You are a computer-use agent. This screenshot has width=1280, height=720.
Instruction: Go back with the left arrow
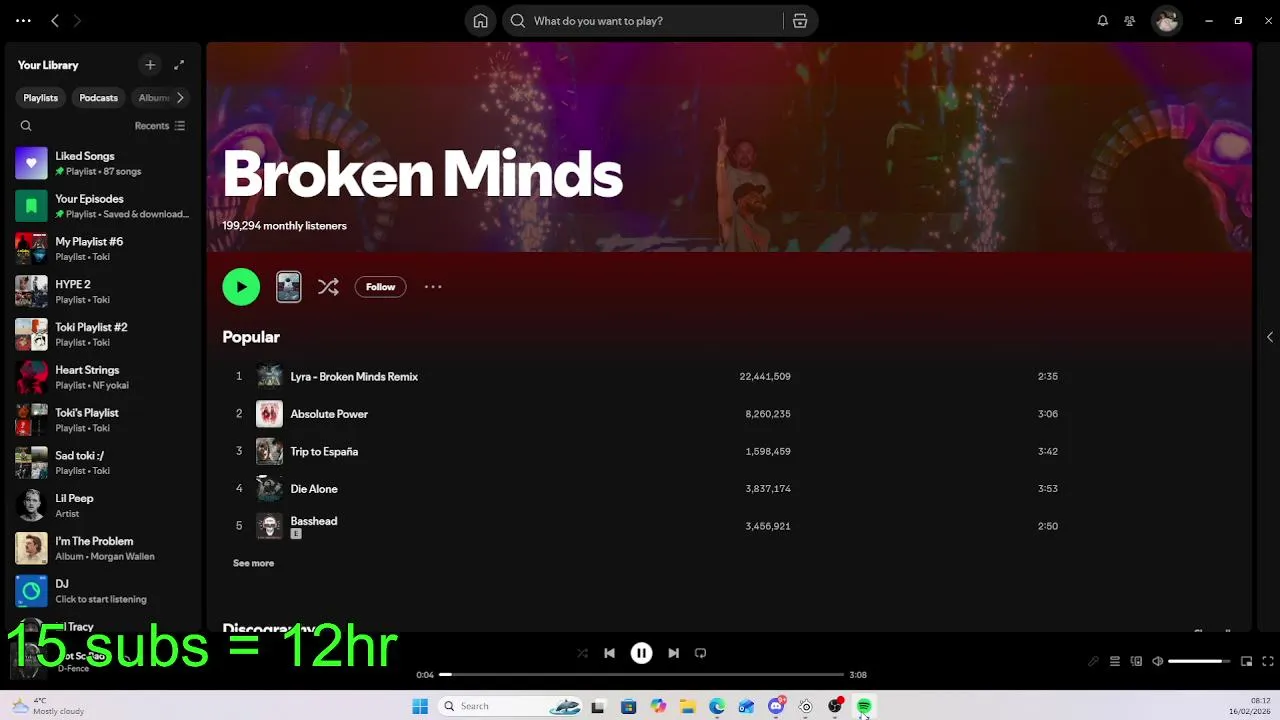[x=55, y=20]
